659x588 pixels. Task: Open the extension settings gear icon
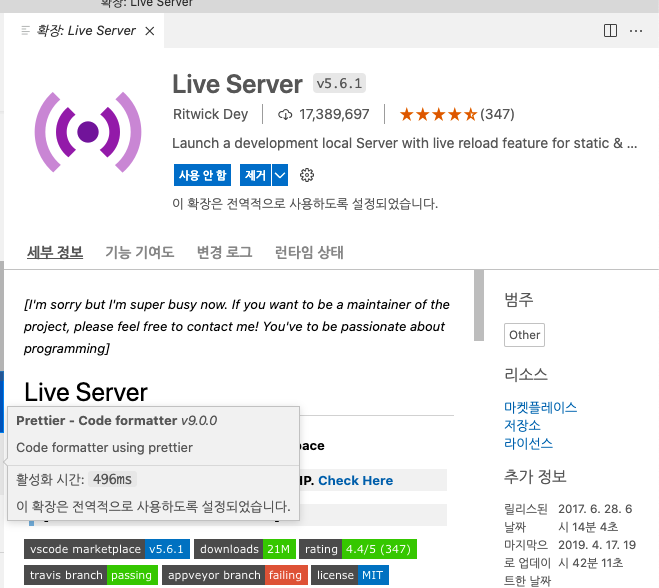307,175
